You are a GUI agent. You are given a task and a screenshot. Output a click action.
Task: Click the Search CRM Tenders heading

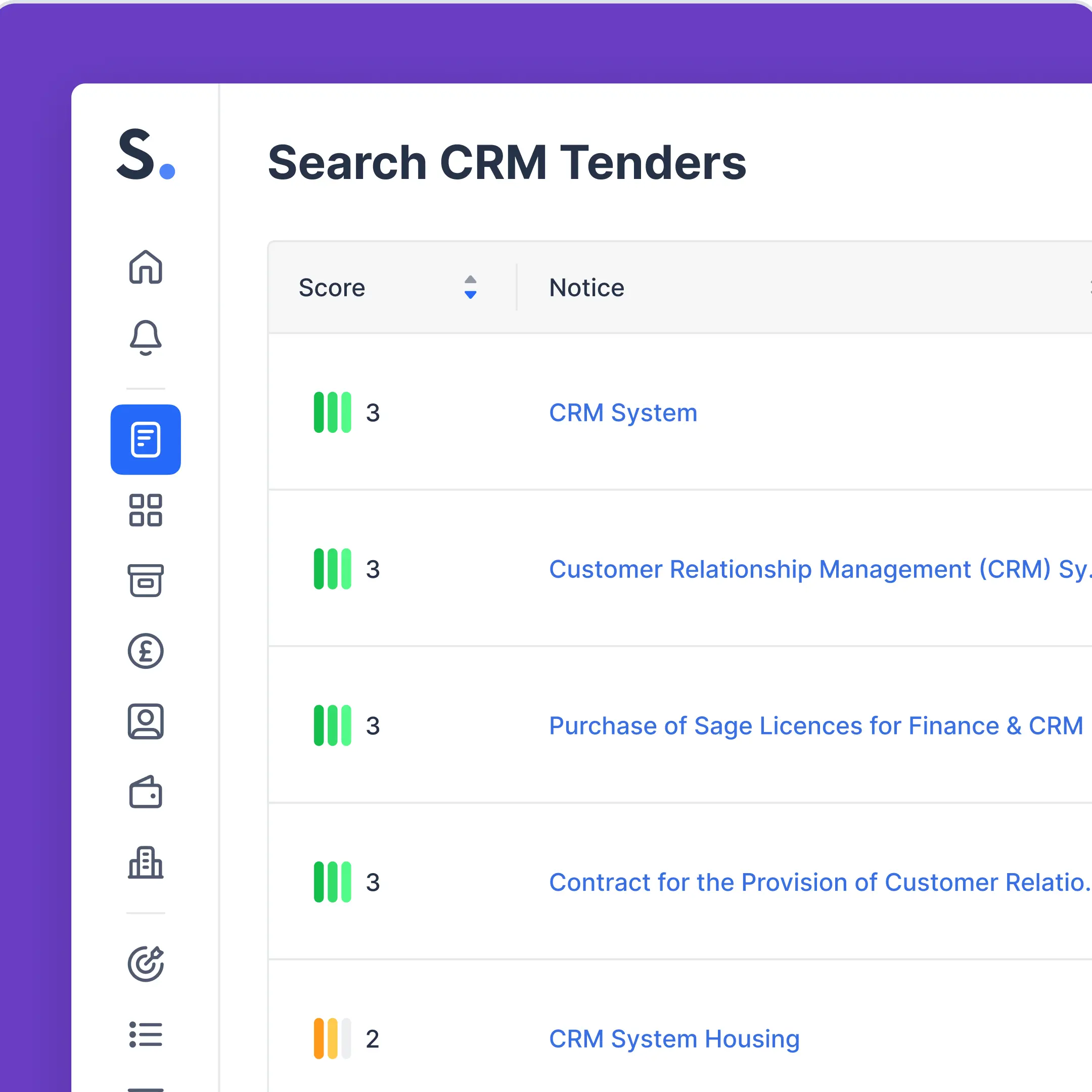point(507,163)
